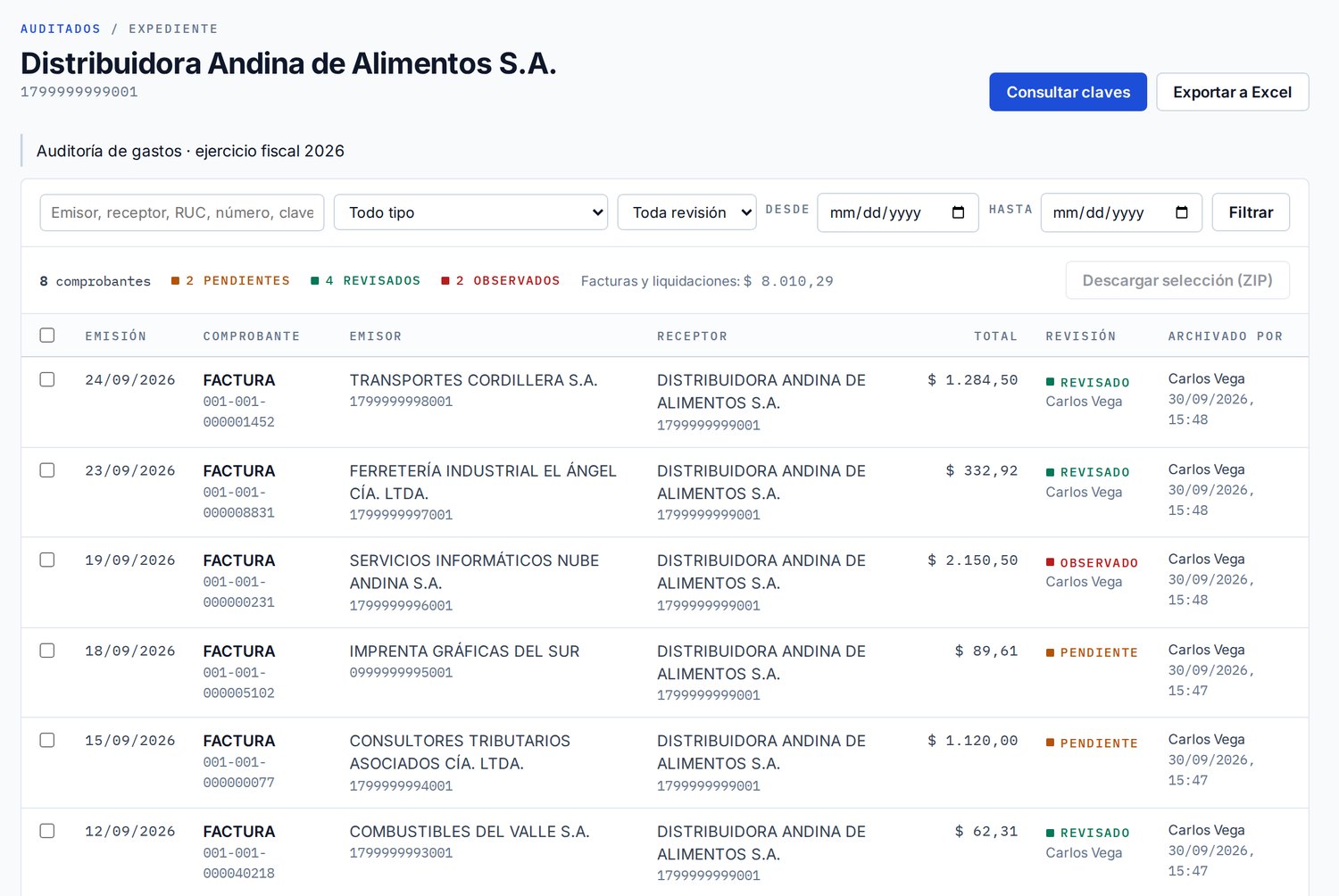Apply filters with the Filtrar button
Viewport: 1339px width, 896px height.
point(1251,212)
